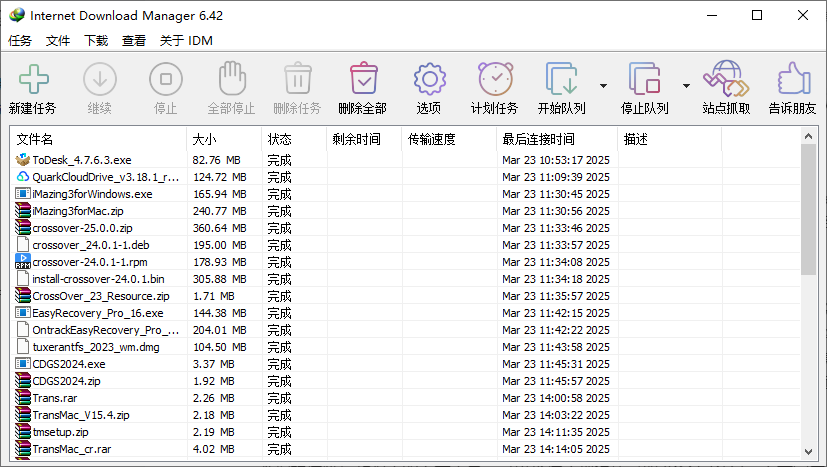Click the crossover_24.0.1-1.deb blank file icon
The height and width of the screenshot is (467, 827).
[x=23, y=244]
